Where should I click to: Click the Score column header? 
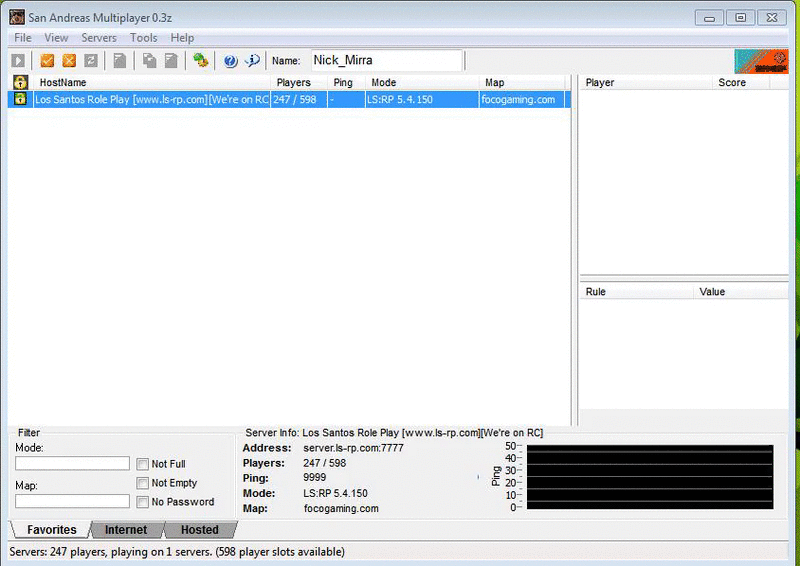tap(740, 82)
